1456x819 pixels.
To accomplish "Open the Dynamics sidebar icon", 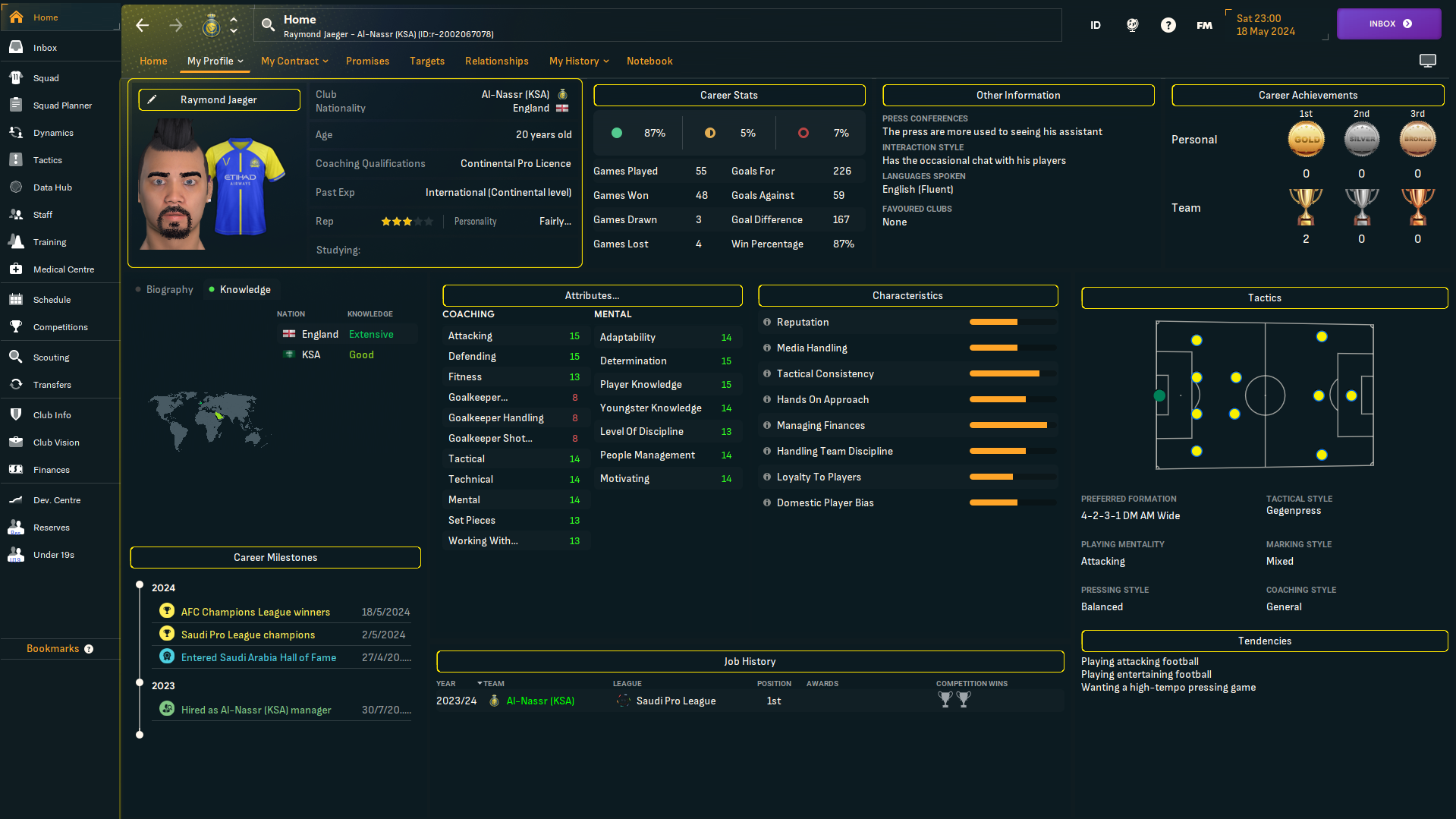I will click(16, 132).
